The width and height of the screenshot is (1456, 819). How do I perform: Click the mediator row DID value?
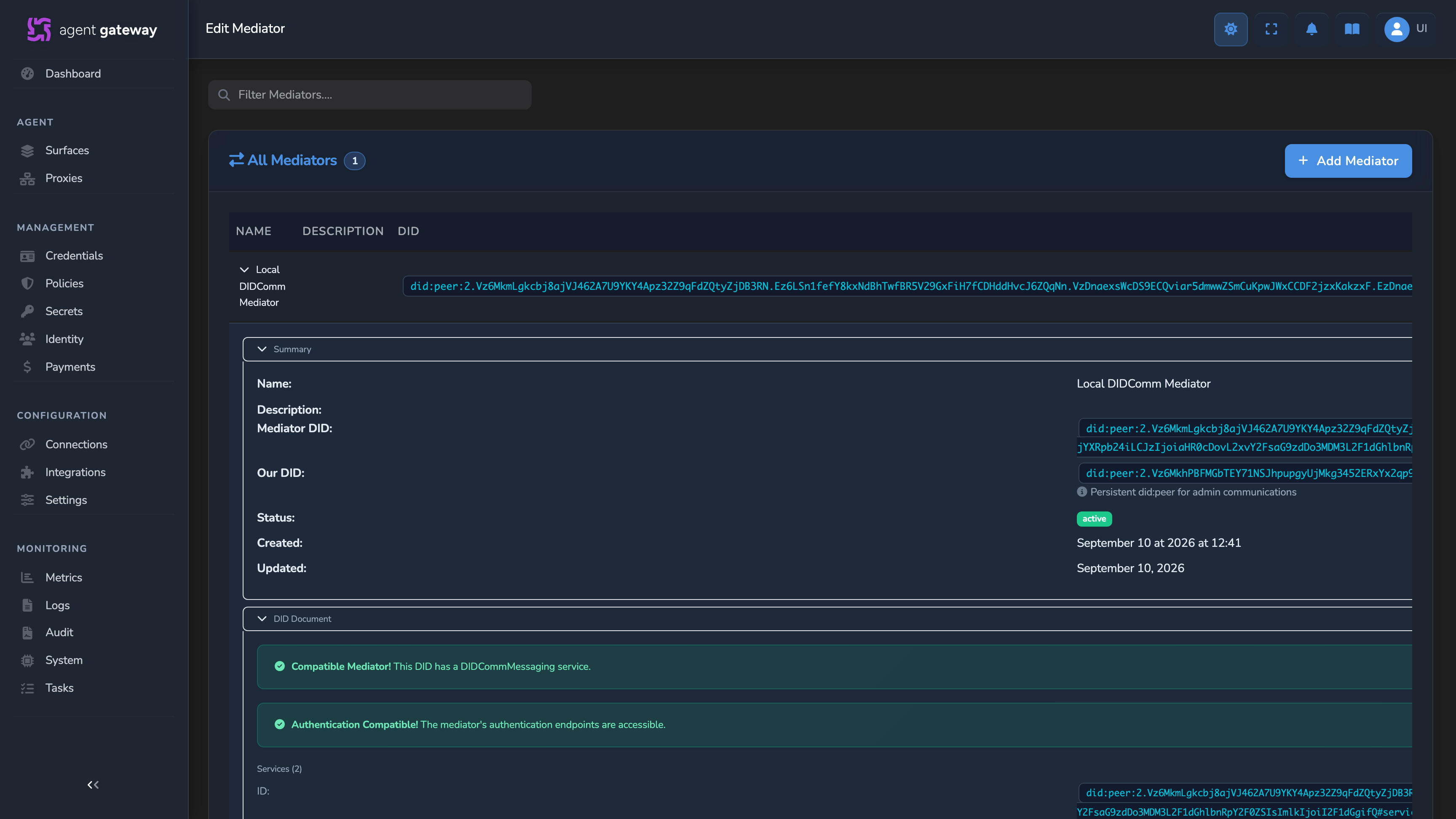click(x=908, y=286)
